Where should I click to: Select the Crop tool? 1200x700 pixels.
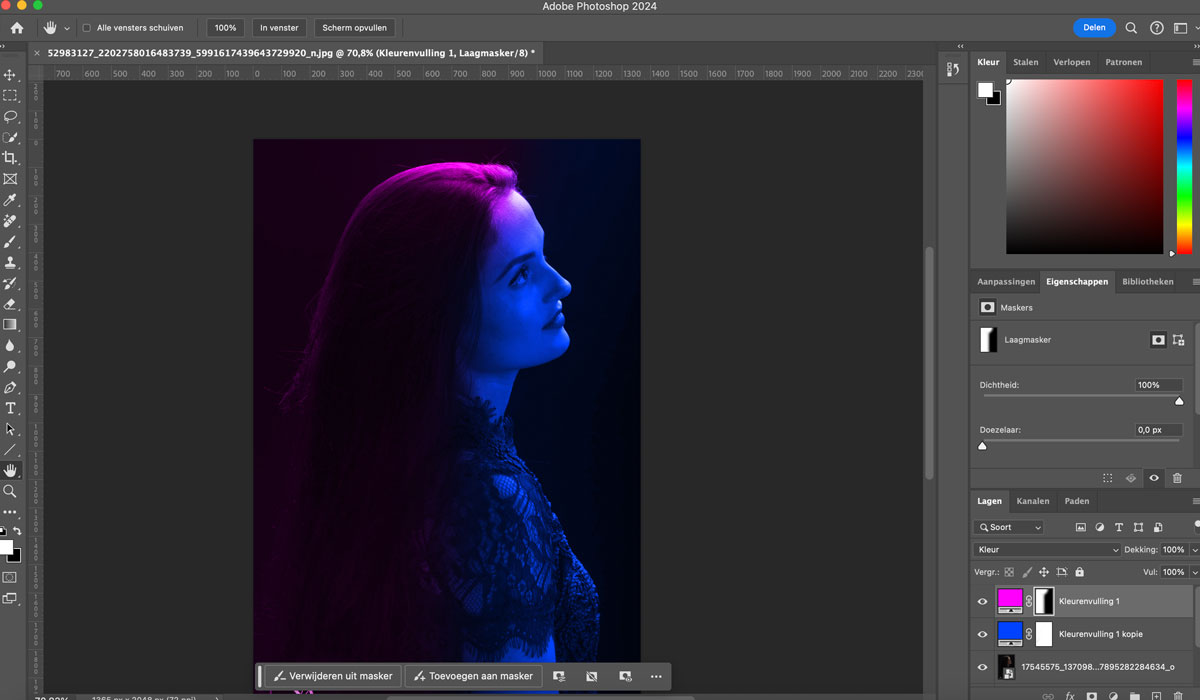[10, 158]
